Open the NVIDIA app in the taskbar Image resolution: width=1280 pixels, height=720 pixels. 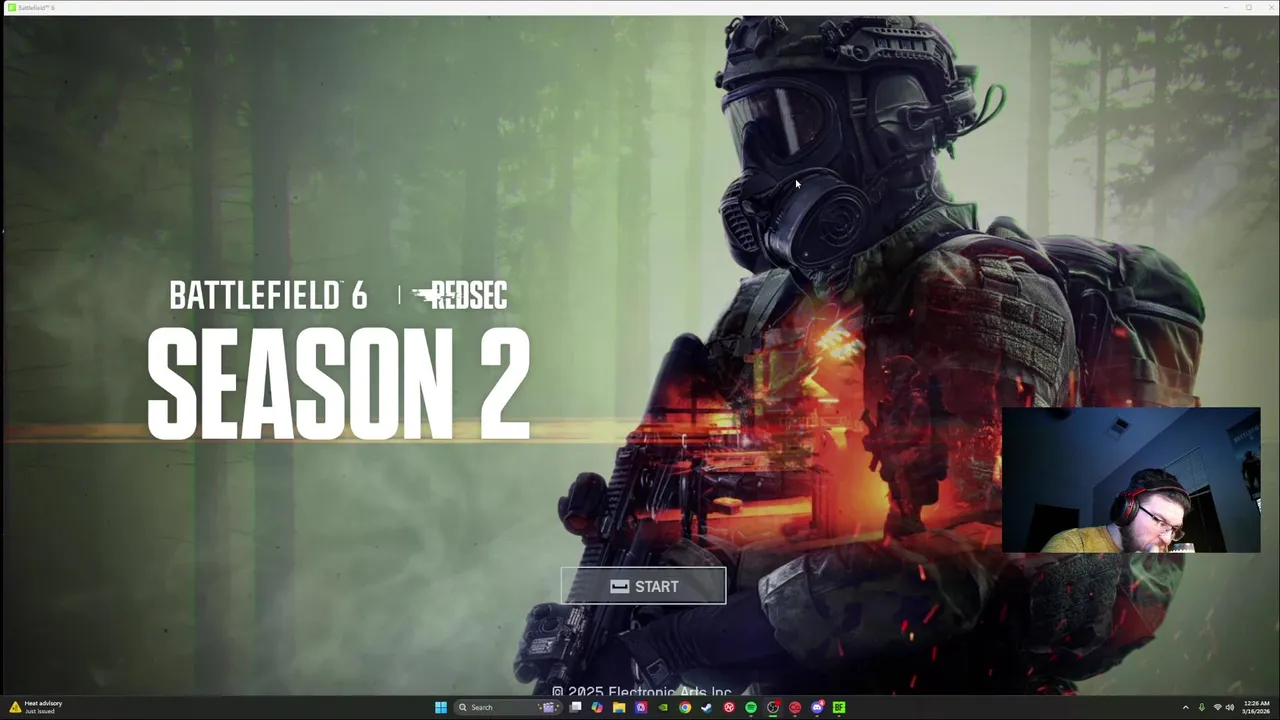[x=663, y=708]
